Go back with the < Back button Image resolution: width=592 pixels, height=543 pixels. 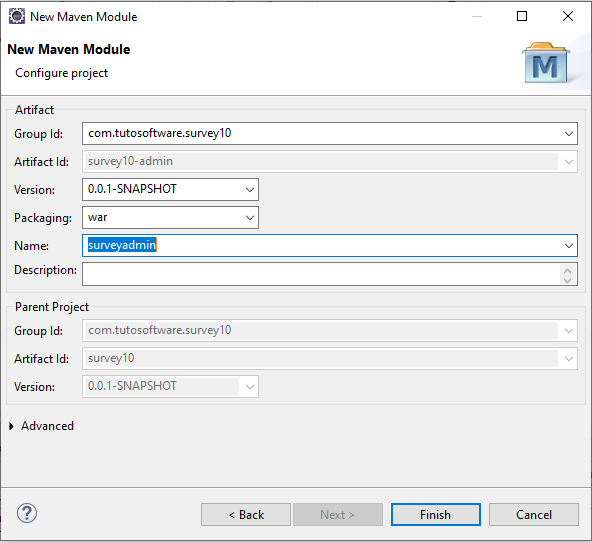click(246, 514)
